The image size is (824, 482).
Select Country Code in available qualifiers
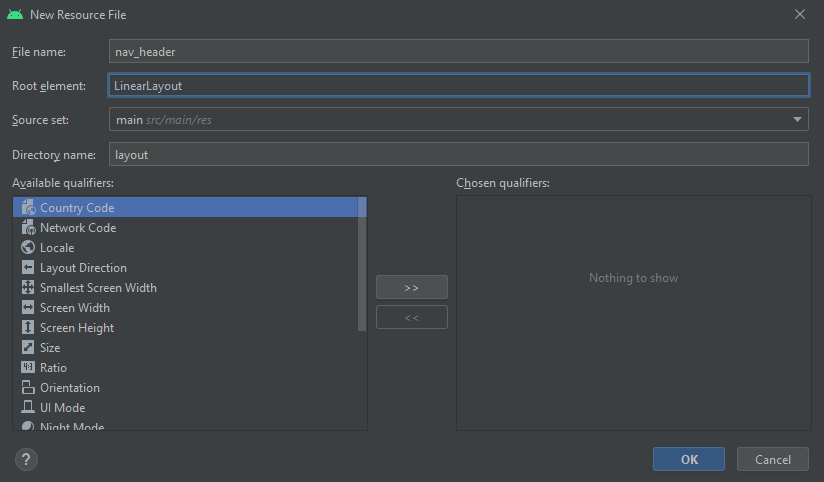click(x=185, y=208)
